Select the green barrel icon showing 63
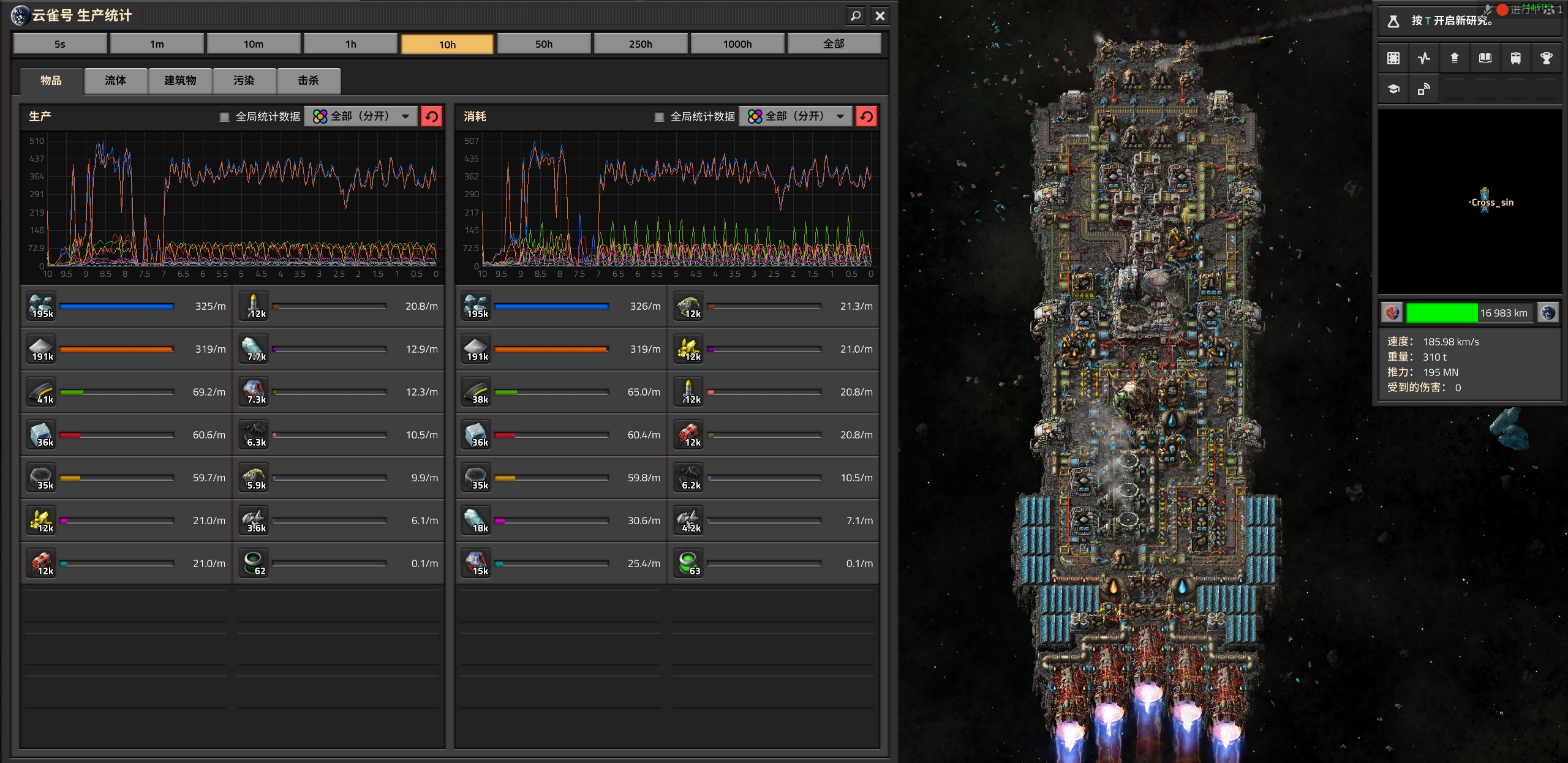 click(x=688, y=563)
